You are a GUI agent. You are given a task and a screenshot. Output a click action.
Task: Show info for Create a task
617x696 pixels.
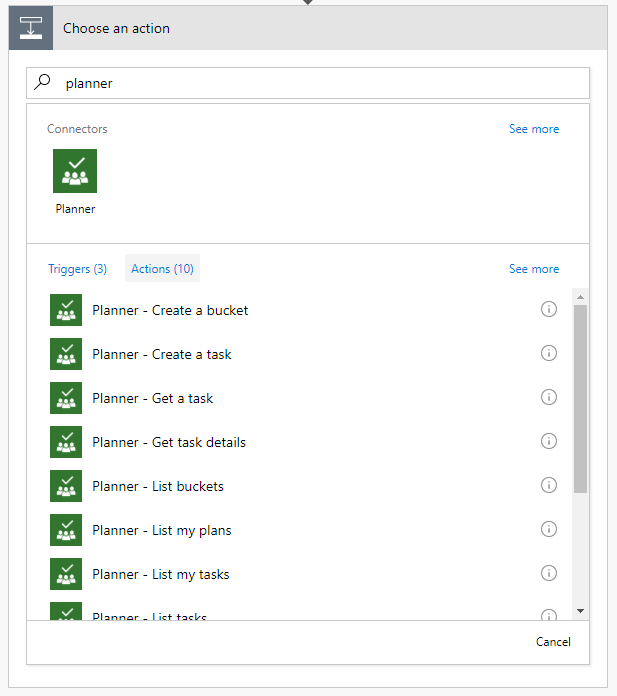tap(549, 353)
